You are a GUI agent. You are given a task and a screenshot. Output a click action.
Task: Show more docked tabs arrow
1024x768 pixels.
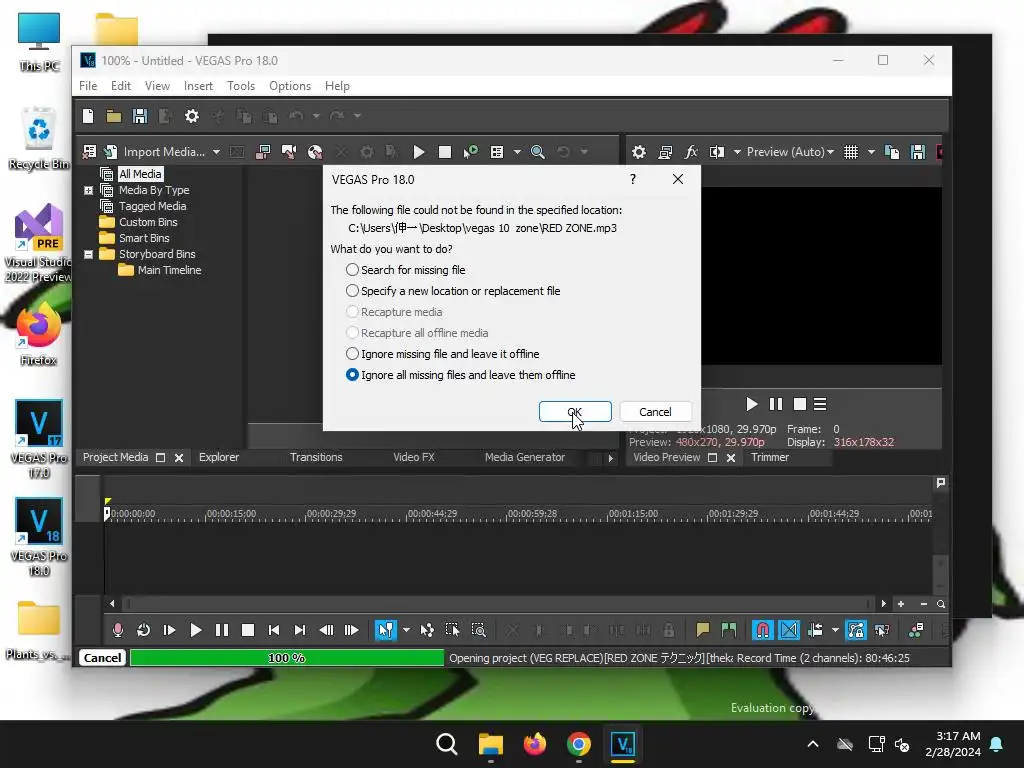611,458
